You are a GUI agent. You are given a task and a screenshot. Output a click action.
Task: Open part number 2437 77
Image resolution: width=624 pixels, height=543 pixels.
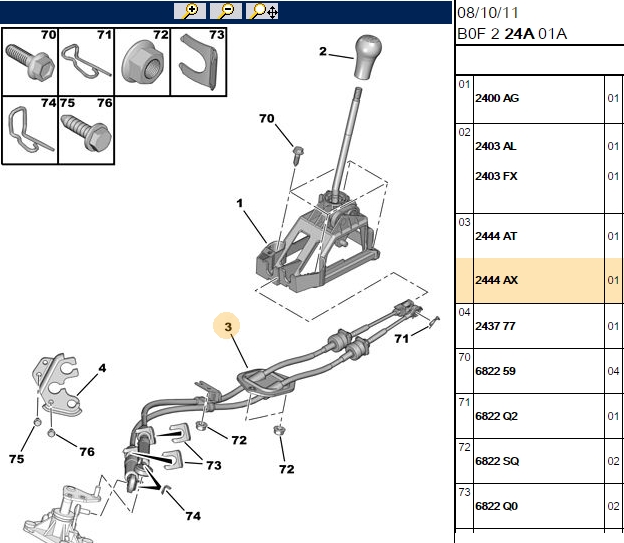click(x=495, y=326)
